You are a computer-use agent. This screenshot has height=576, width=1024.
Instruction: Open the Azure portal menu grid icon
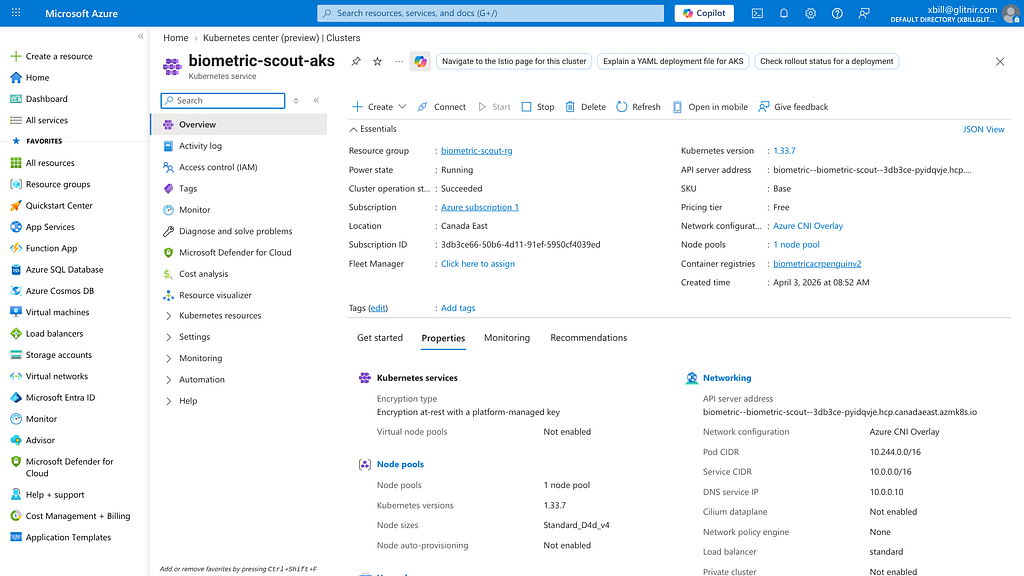point(16,13)
